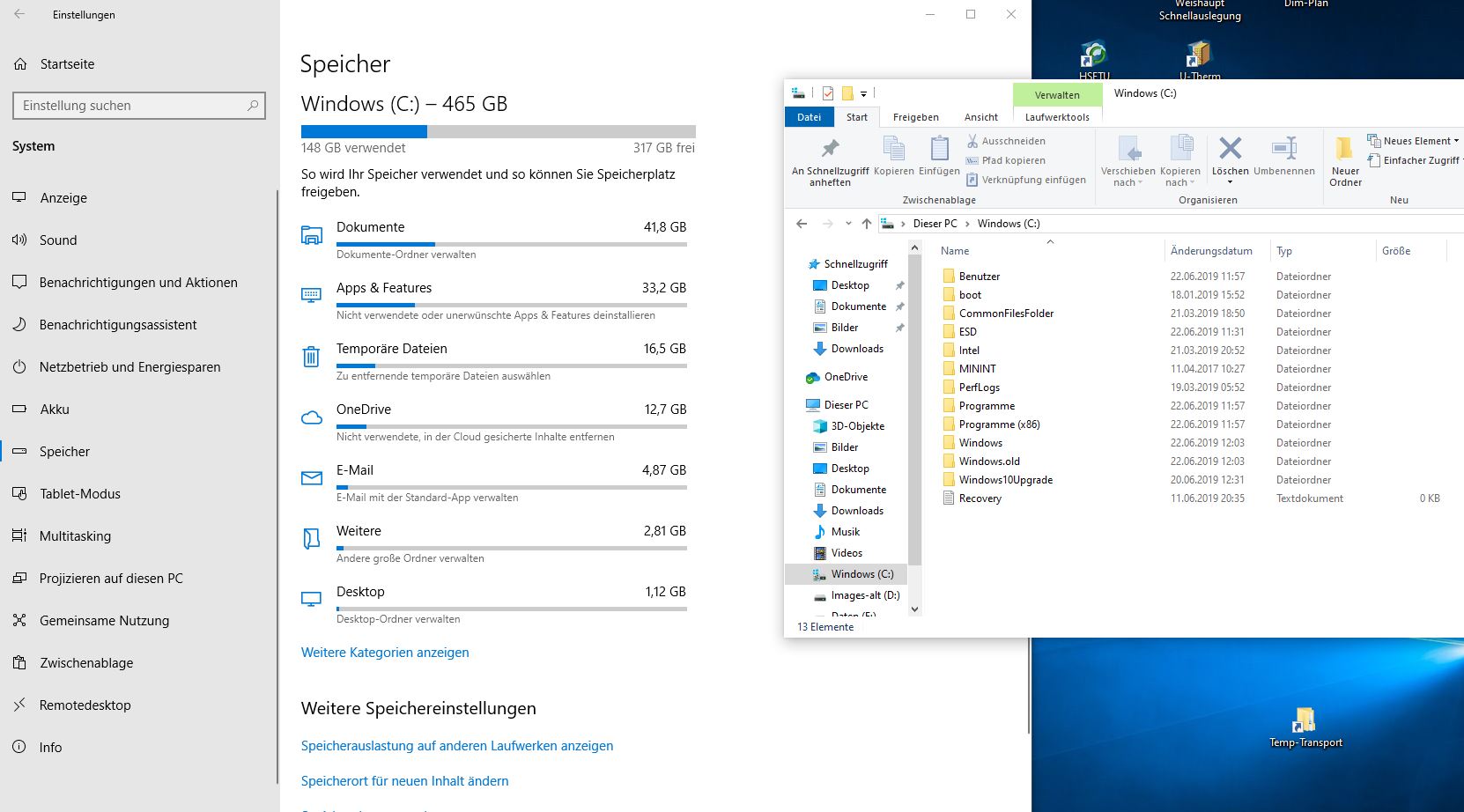1464x812 pixels.
Task: Click Explorer address bar path field
Action: tap(1169, 224)
